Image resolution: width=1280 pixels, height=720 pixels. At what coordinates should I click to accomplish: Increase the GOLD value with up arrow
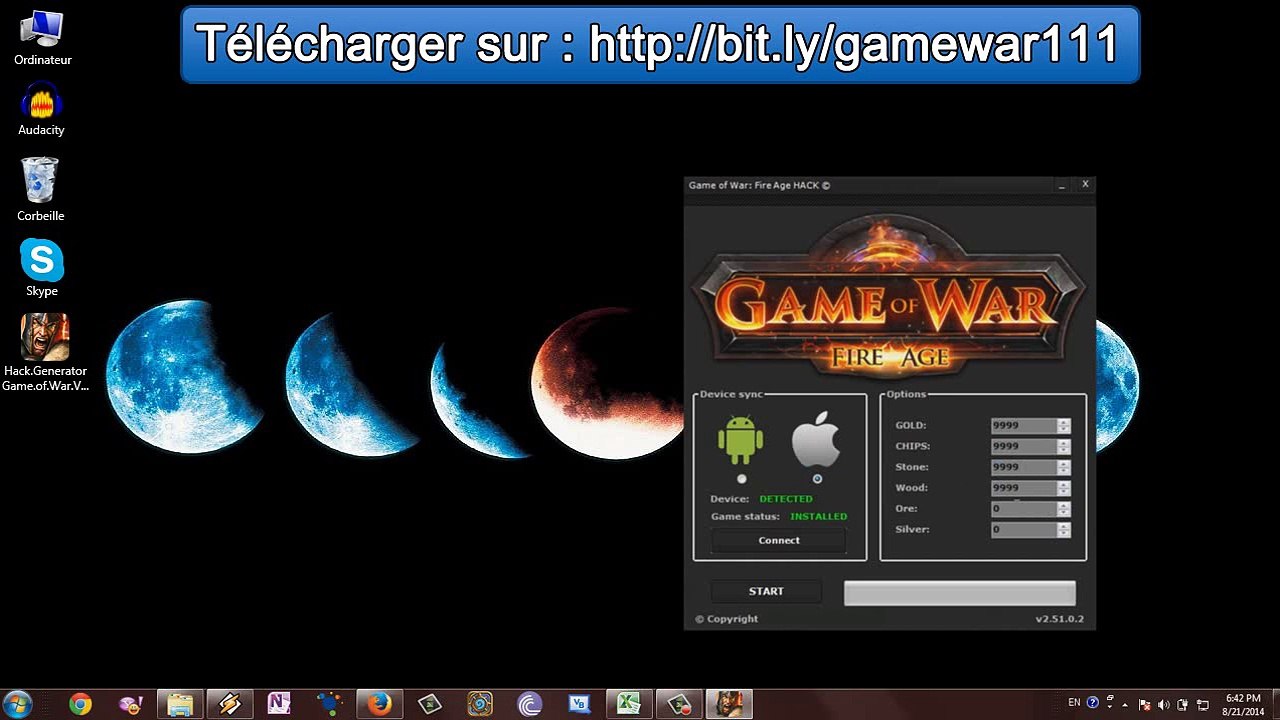click(1063, 422)
